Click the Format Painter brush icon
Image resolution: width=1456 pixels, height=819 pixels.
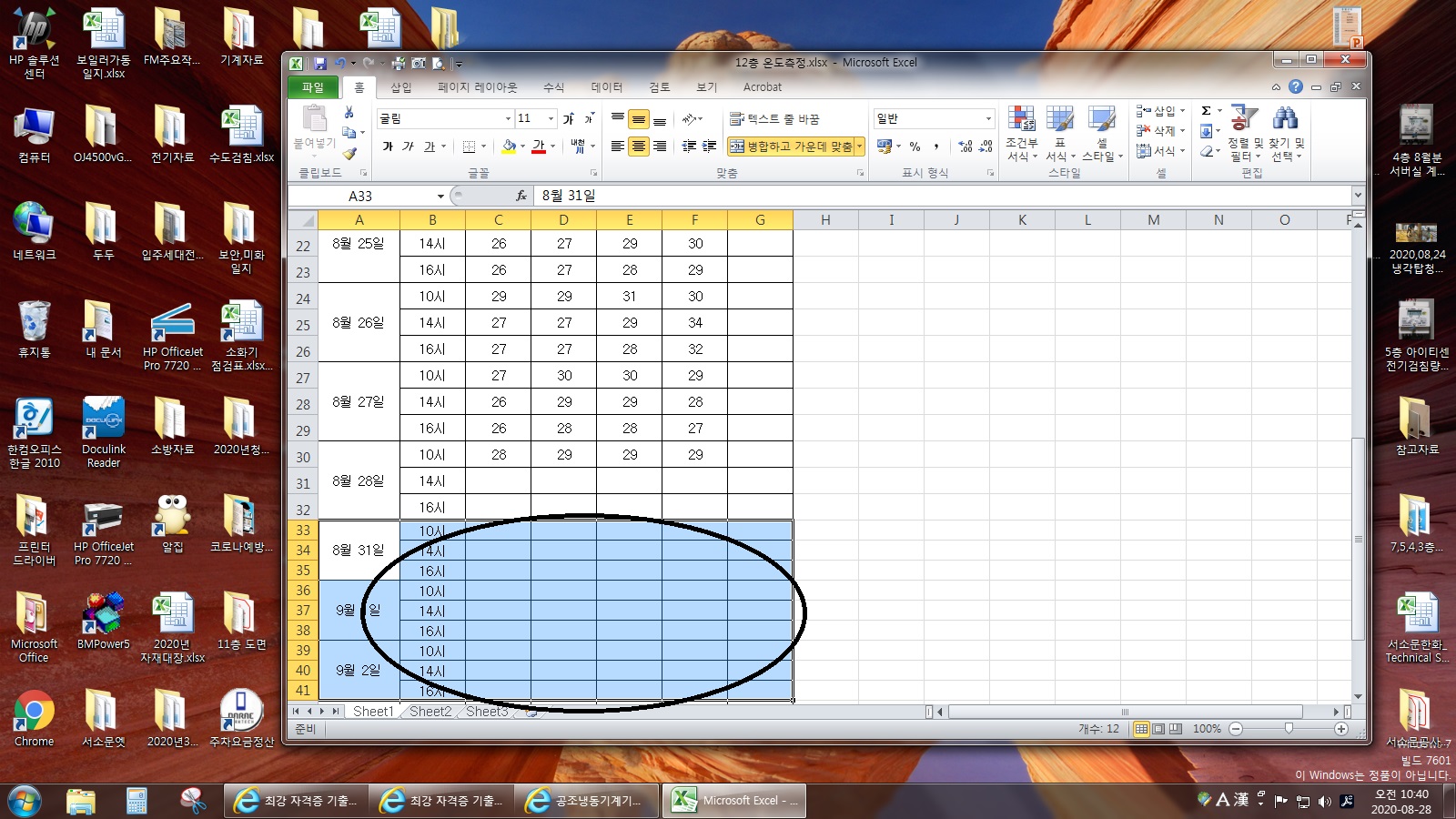coord(349,153)
